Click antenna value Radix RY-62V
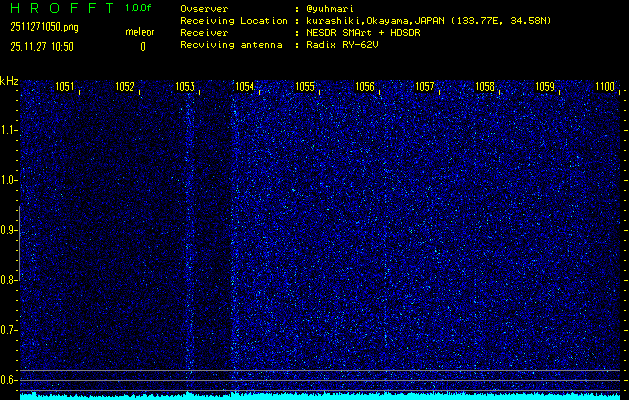 tap(342, 45)
